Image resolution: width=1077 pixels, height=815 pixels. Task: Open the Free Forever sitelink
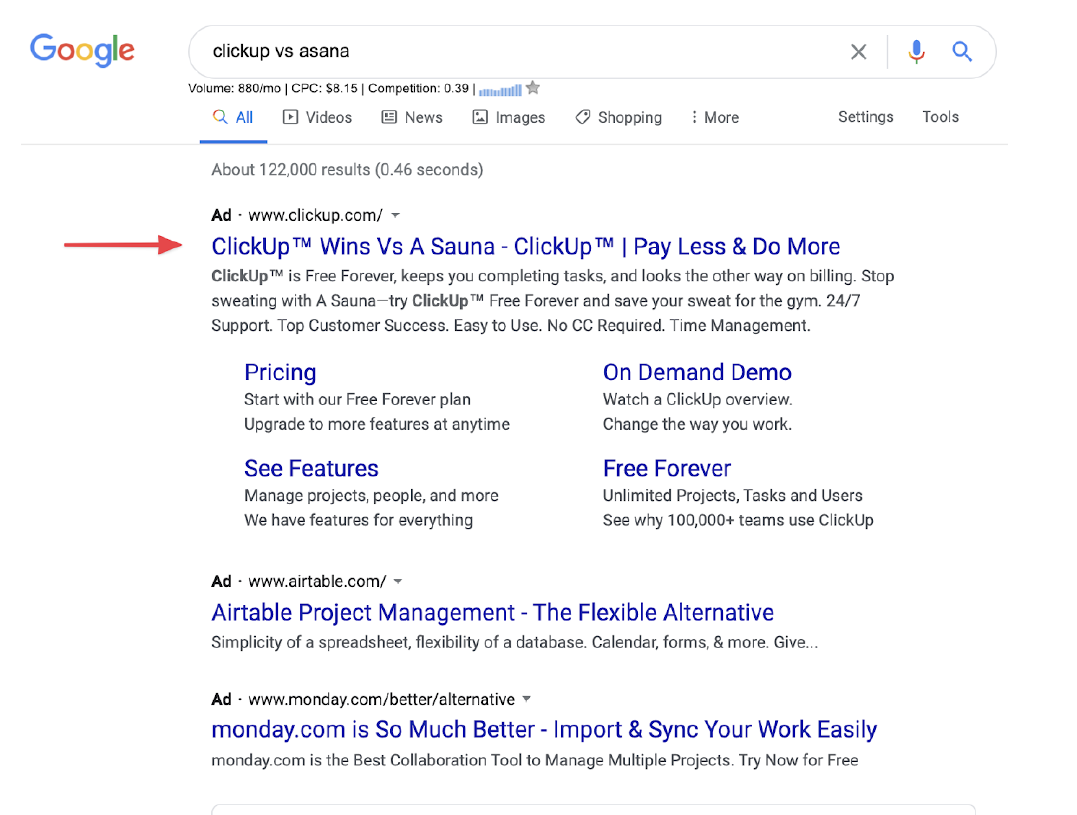click(667, 468)
